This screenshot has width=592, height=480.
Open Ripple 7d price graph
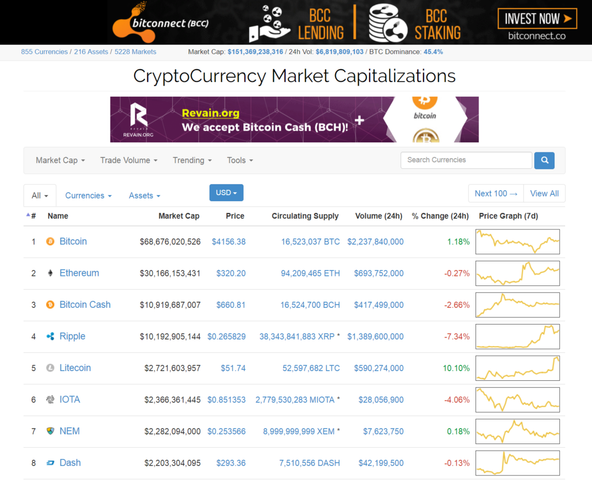(x=517, y=336)
